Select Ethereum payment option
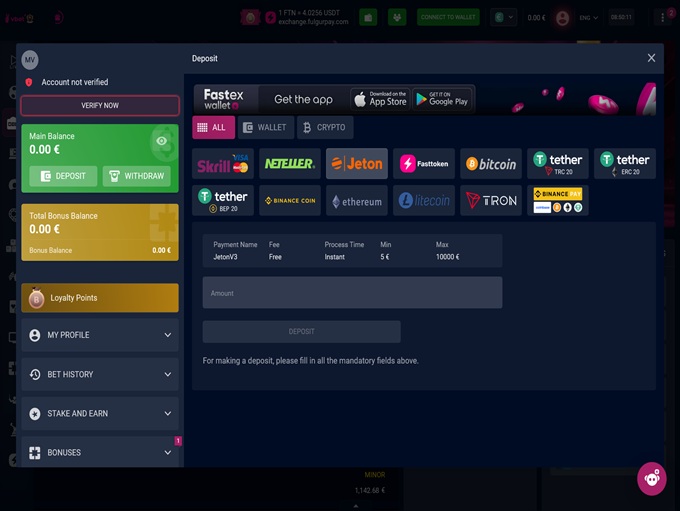 (x=357, y=201)
